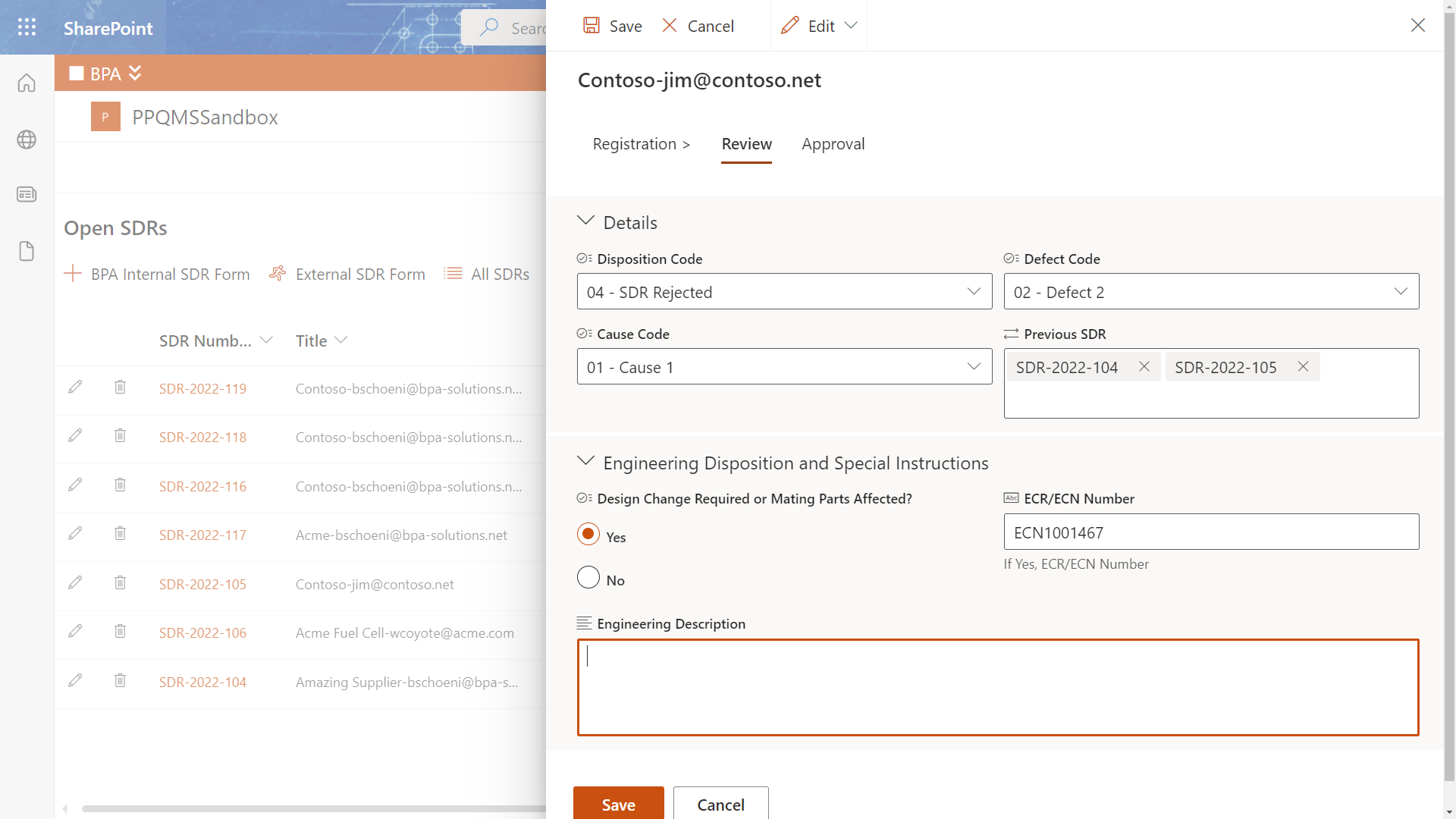The height and width of the screenshot is (819, 1456).
Task: Click the ECR/ECN Number input field
Action: 1211,532
